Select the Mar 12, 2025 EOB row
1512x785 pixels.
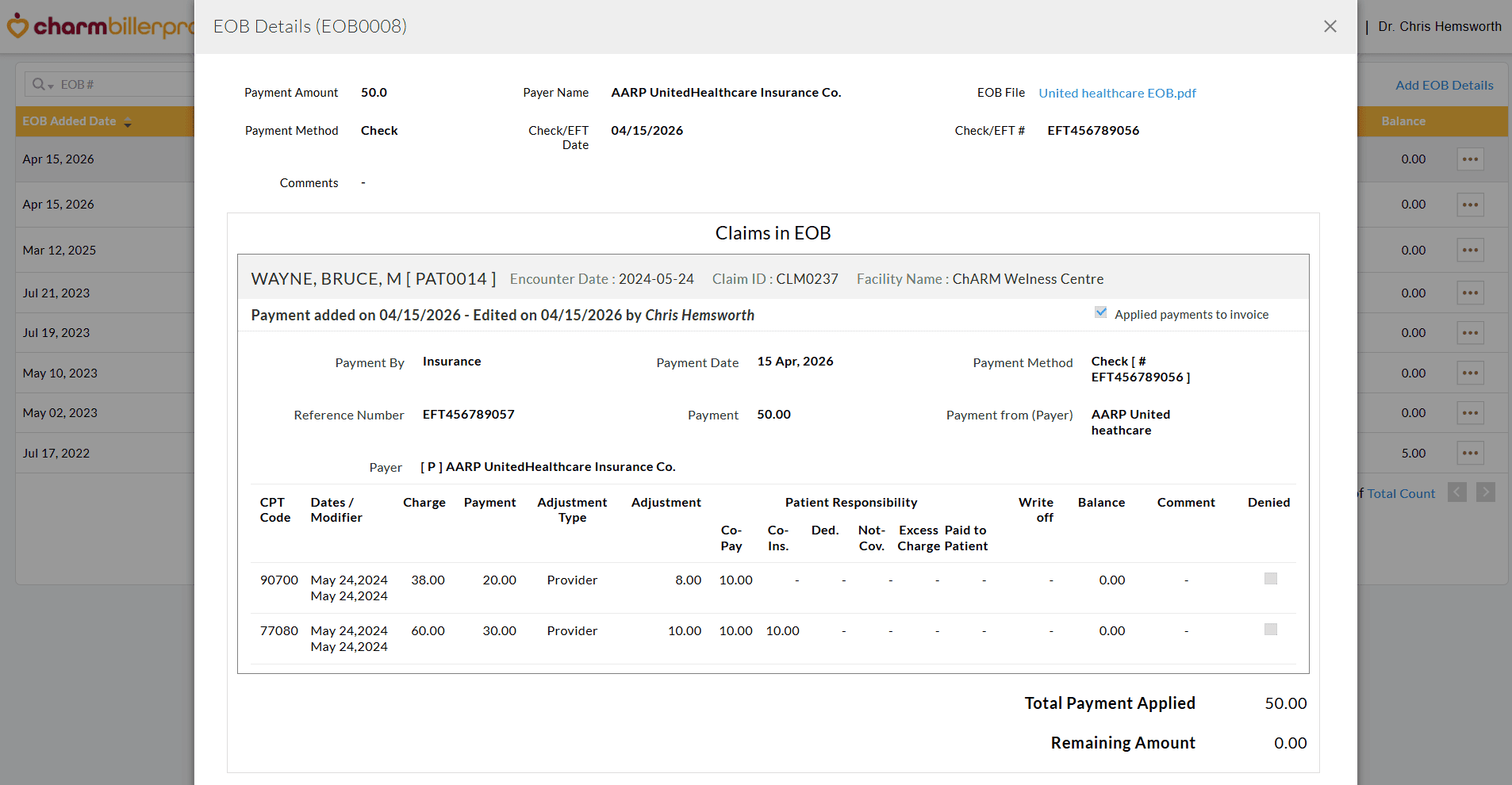click(105, 250)
